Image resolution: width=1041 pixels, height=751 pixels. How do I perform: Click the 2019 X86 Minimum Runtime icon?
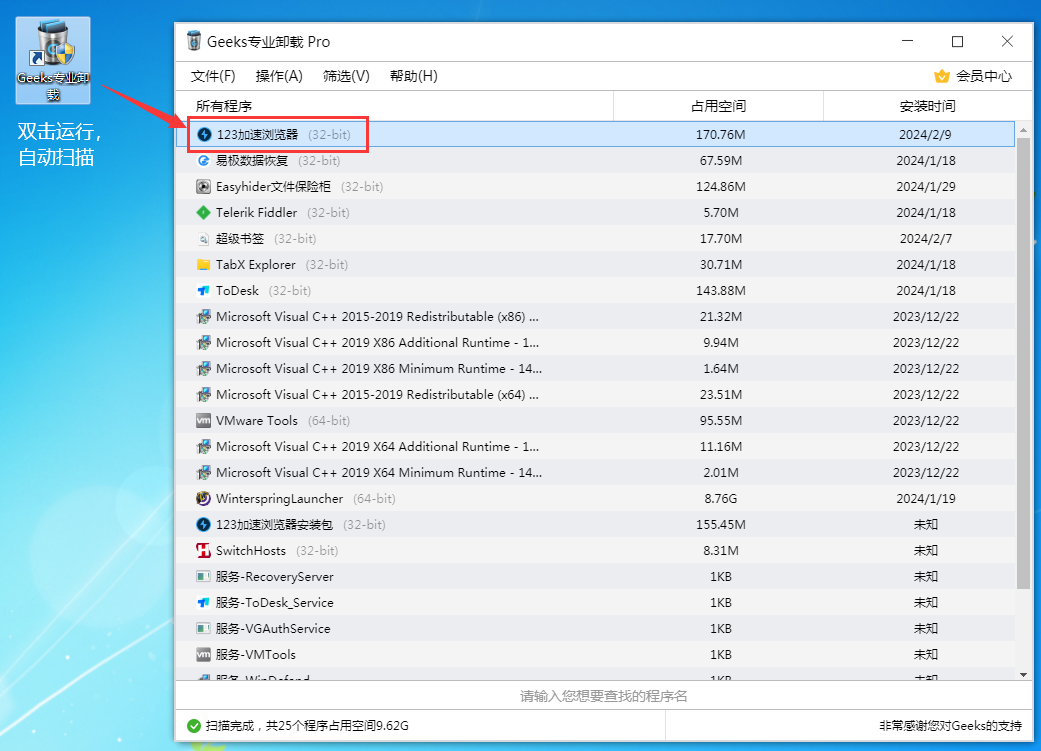coord(204,369)
